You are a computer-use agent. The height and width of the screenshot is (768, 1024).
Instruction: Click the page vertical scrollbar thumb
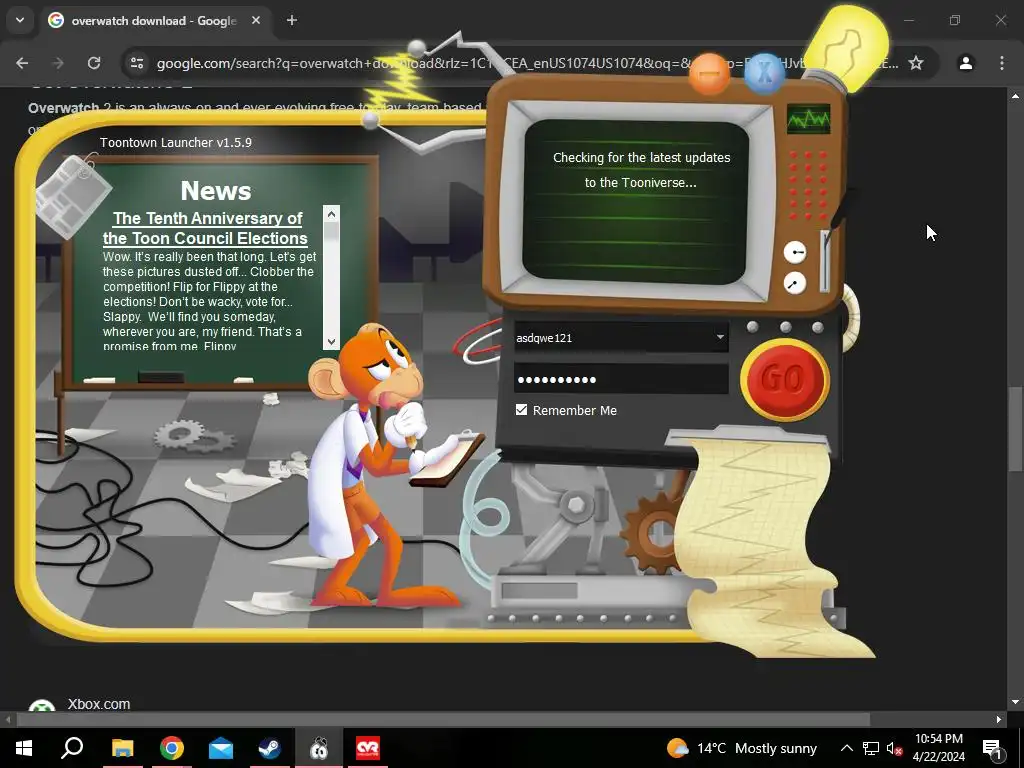(1015, 428)
